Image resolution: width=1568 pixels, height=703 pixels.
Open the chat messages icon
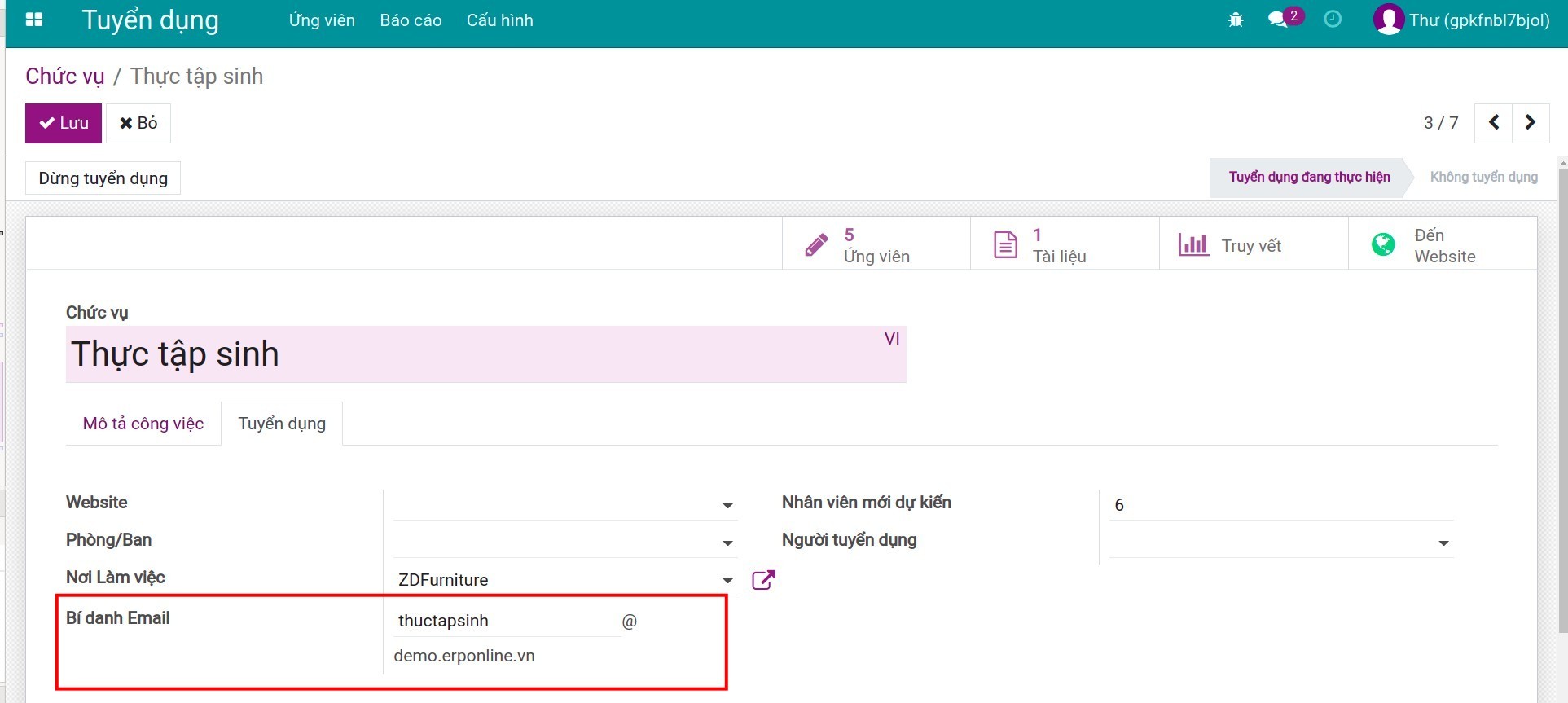coord(1278,20)
